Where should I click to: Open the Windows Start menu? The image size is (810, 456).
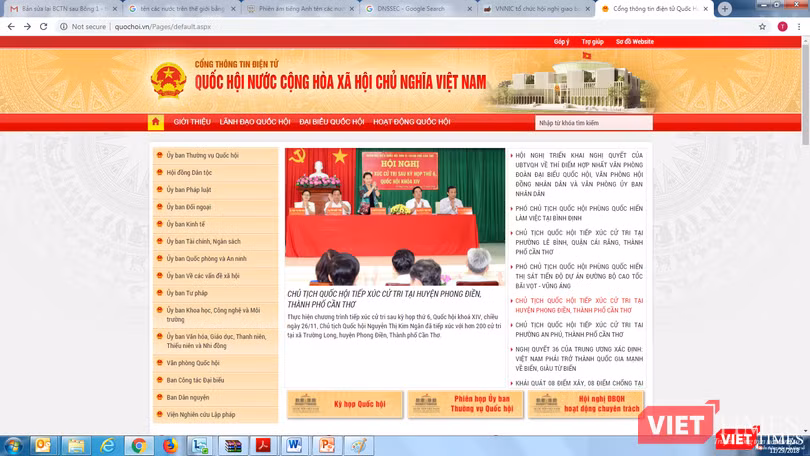pos(13,446)
